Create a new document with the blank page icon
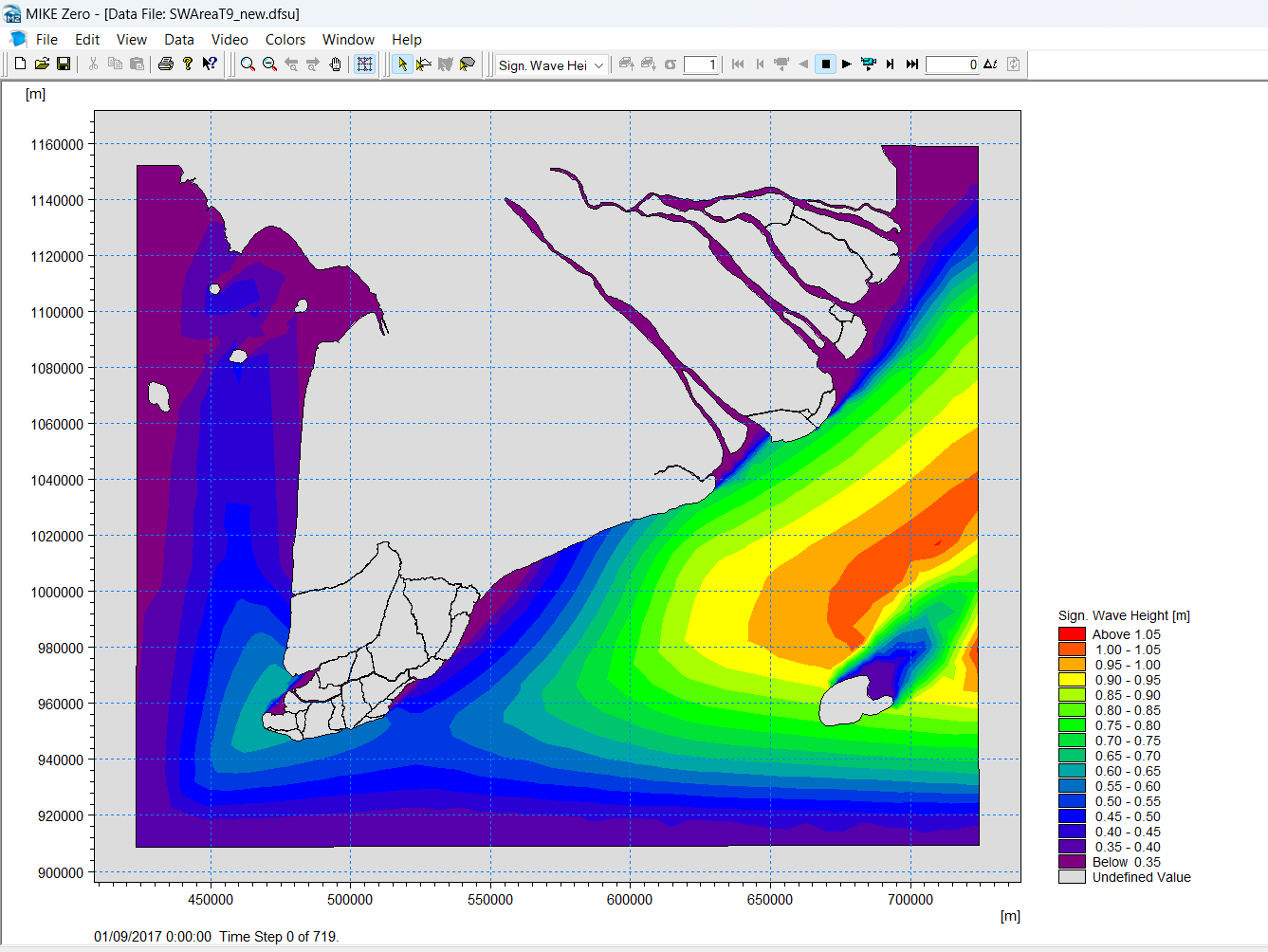 coord(20,64)
